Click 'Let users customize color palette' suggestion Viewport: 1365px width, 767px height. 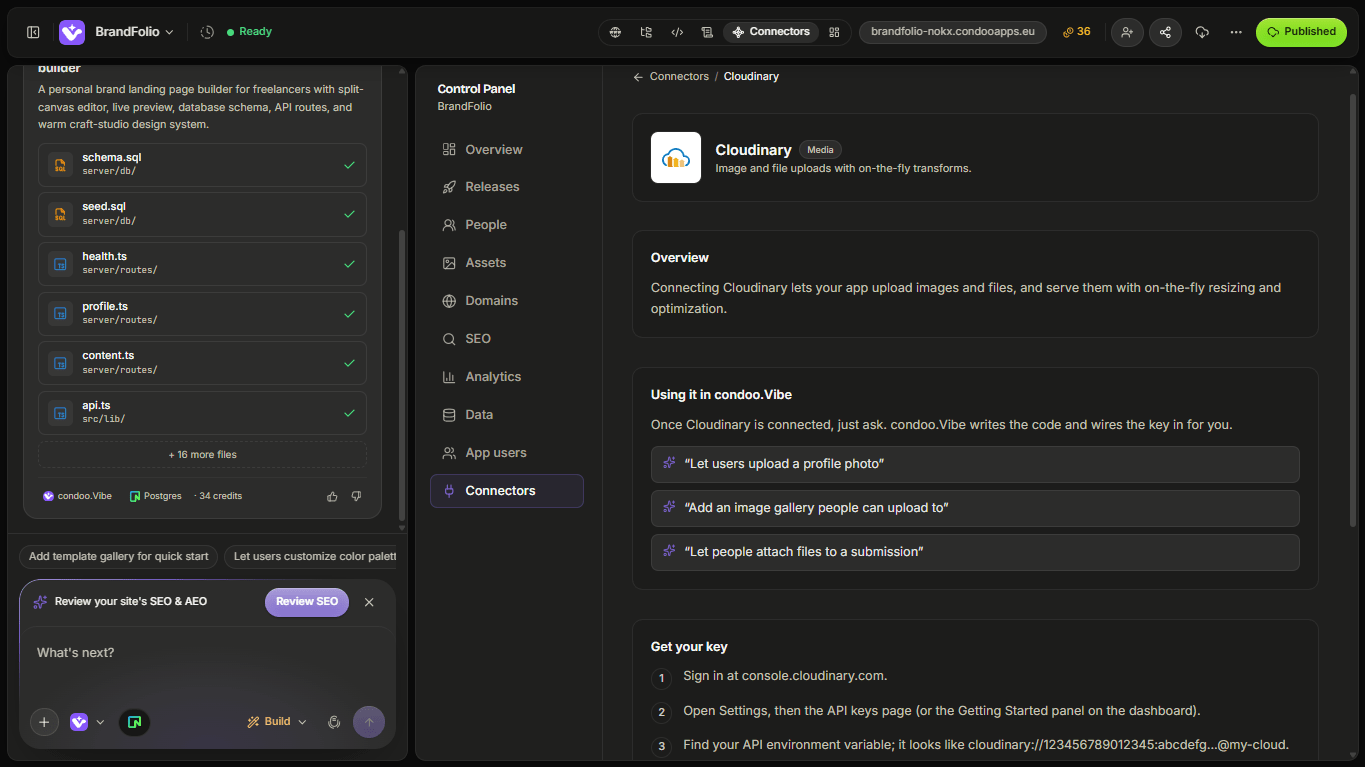(x=310, y=557)
